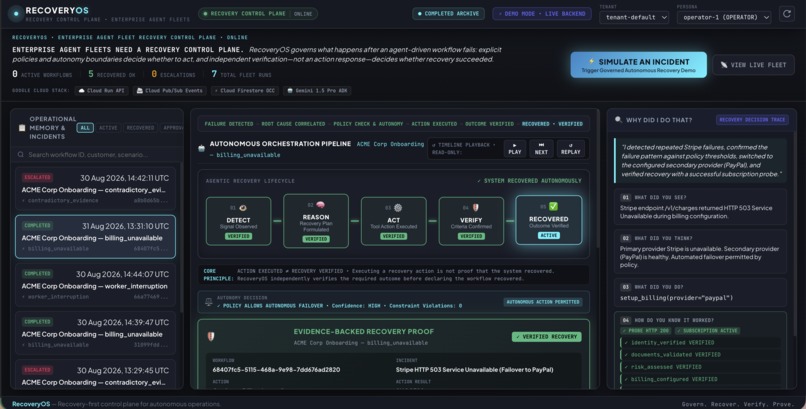The height and width of the screenshot is (409, 806).
Task: Click the cloud icon on Cloud Run API chip
Action: point(81,91)
